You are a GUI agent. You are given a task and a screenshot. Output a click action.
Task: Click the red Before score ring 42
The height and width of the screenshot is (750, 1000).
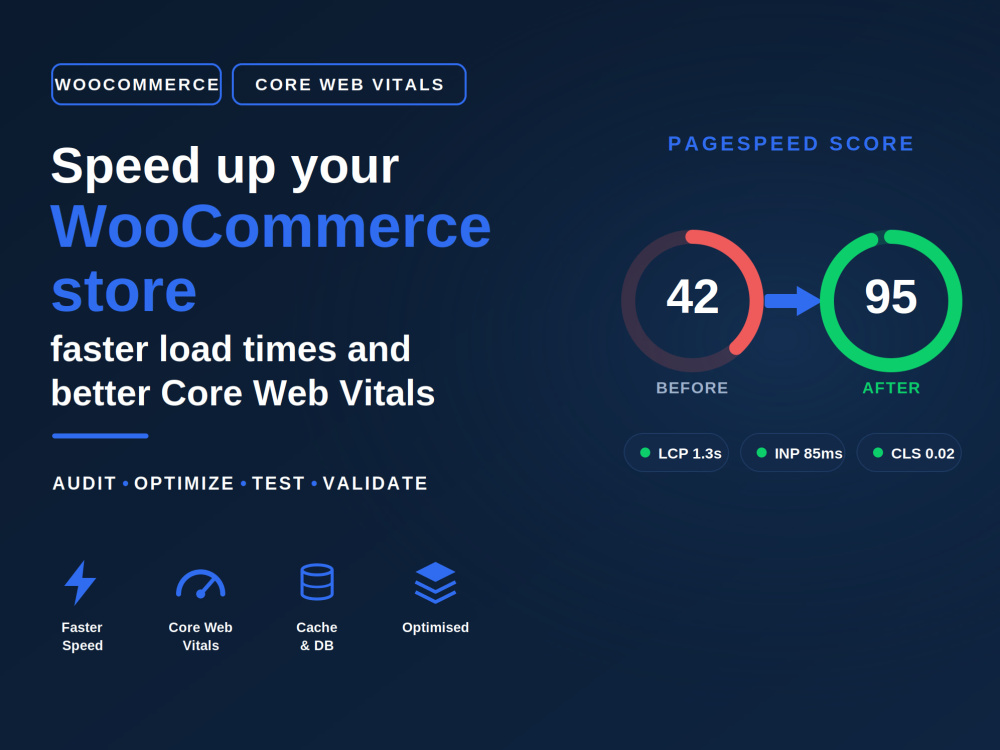point(693,300)
